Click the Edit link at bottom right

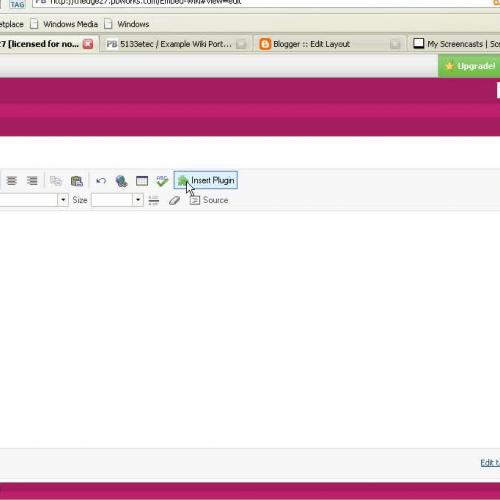click(490, 463)
